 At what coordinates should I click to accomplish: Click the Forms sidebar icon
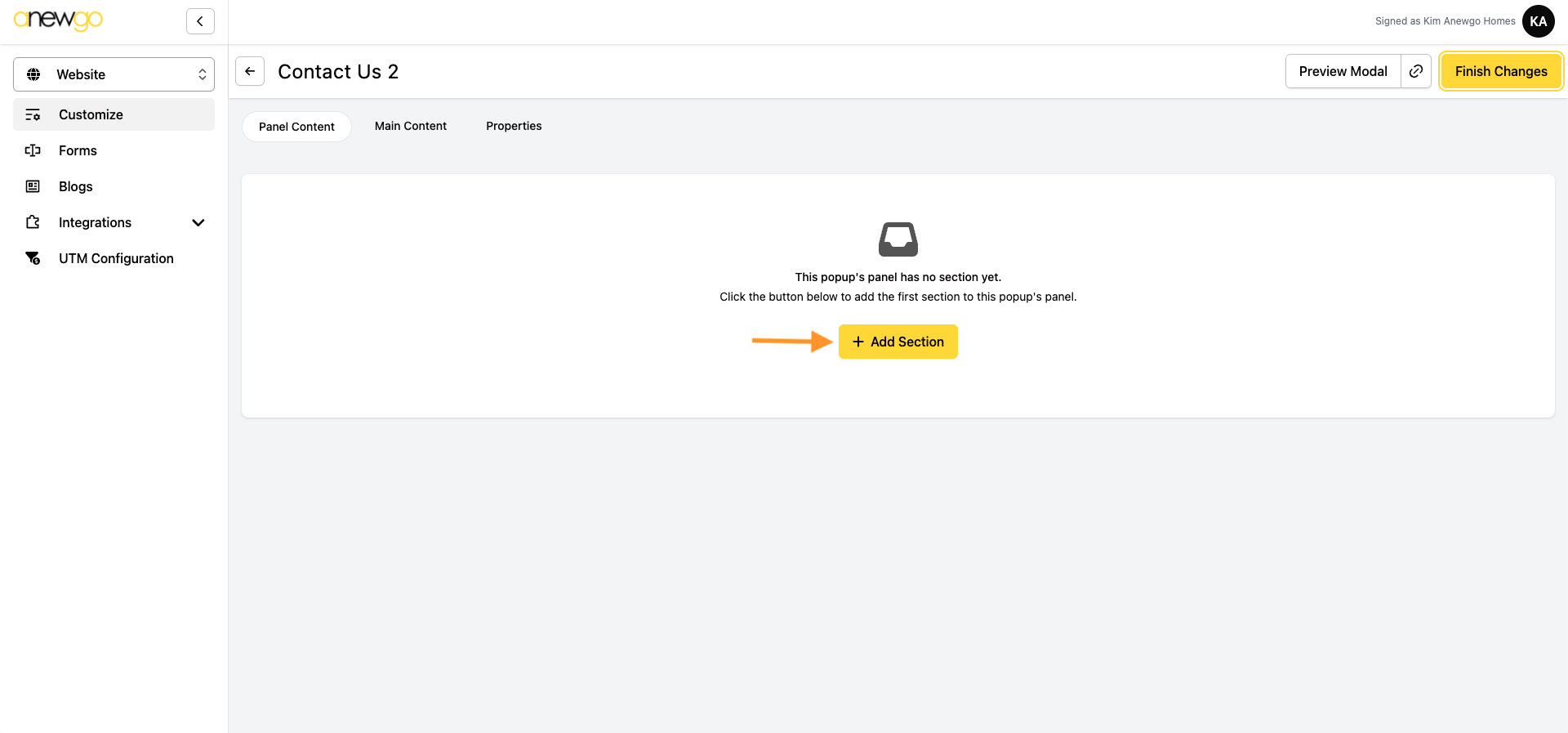tap(33, 151)
